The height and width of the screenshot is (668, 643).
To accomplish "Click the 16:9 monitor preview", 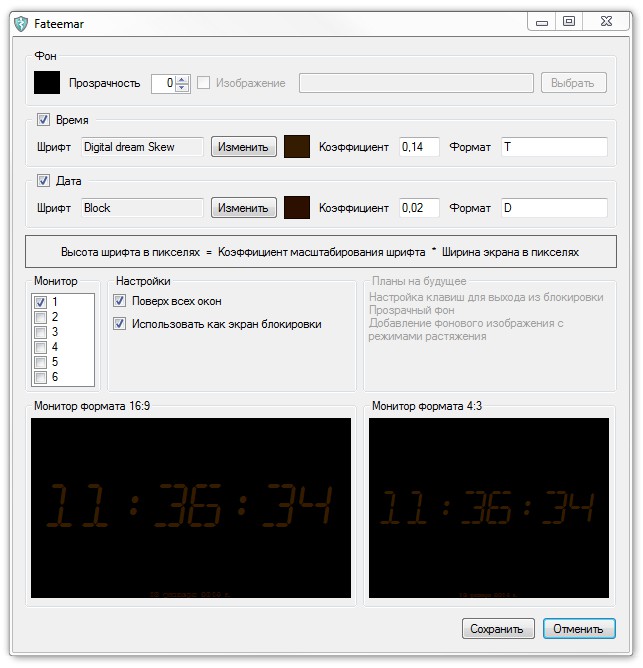I will point(191,508).
